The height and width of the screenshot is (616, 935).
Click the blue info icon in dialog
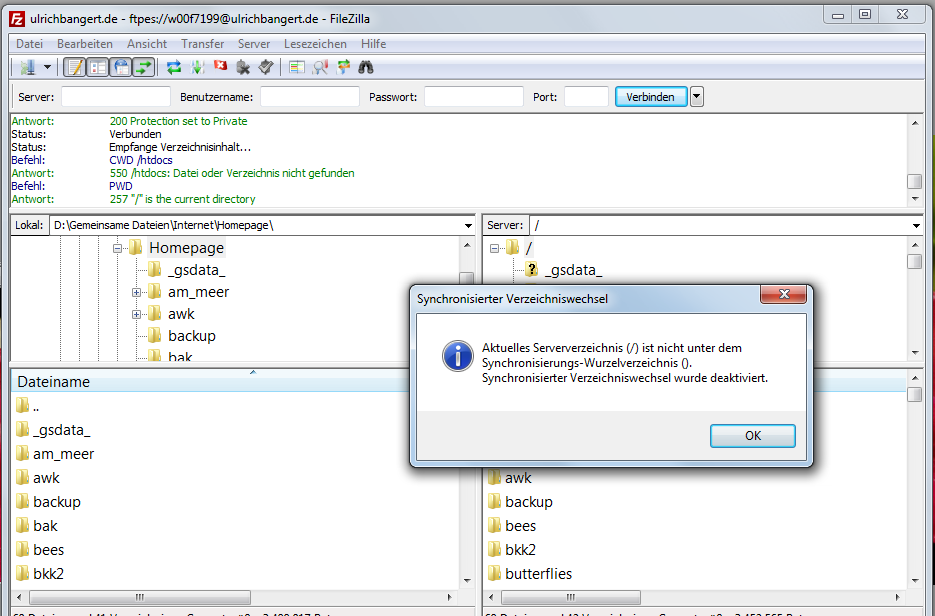(457, 356)
